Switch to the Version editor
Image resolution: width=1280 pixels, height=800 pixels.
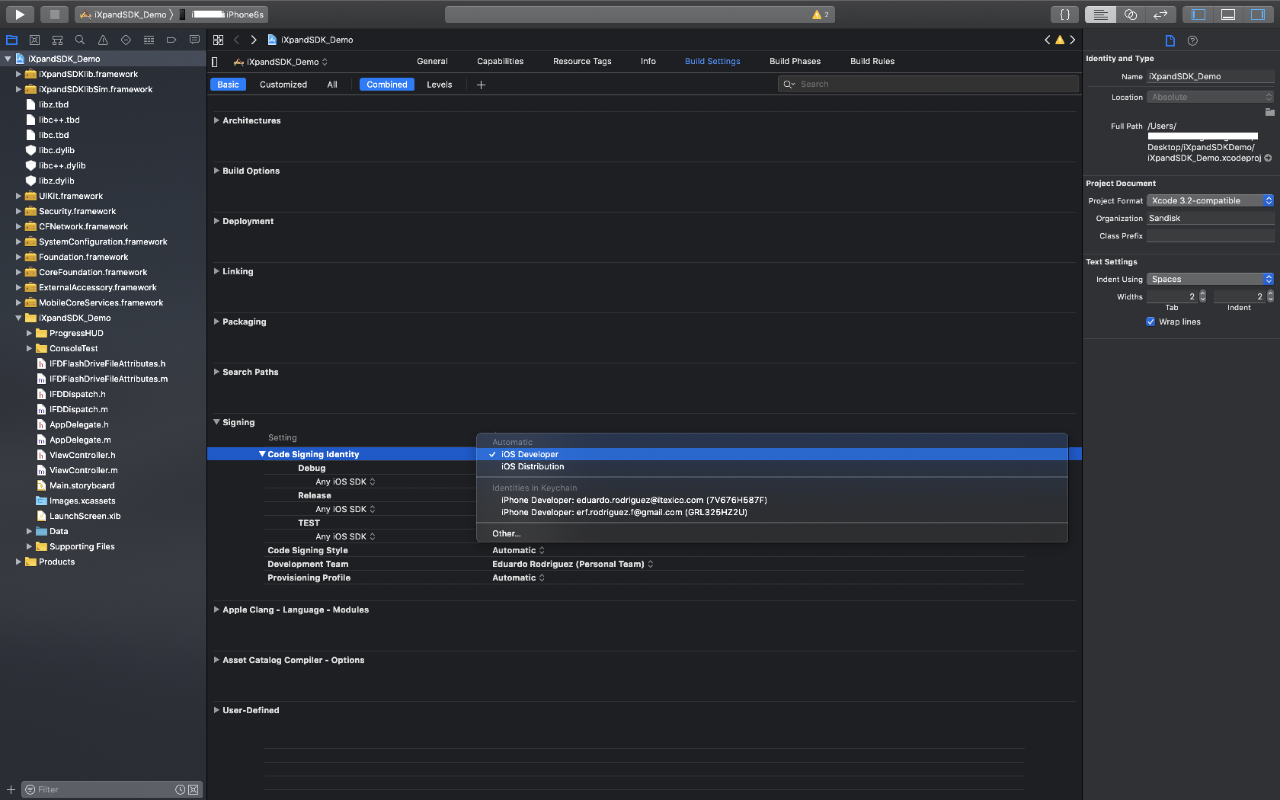coord(1160,14)
